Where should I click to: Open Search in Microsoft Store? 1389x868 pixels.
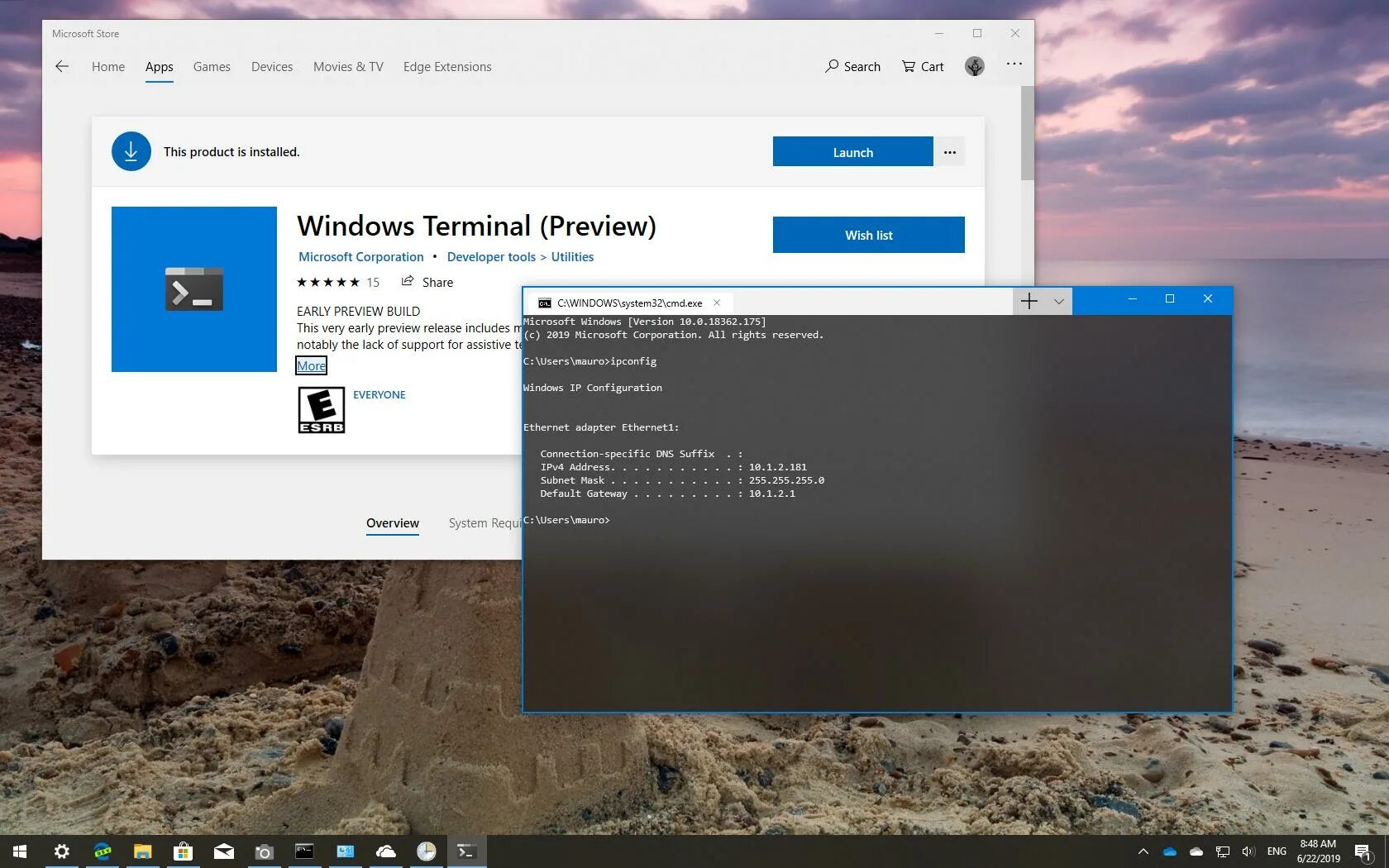[x=852, y=66]
